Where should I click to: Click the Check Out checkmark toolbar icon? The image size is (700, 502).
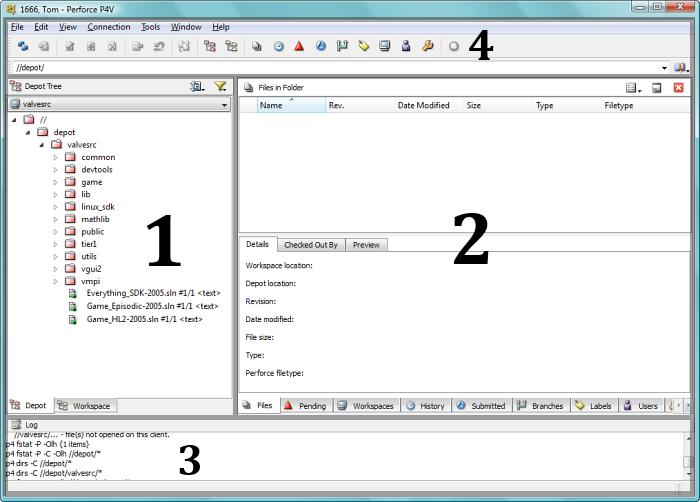(x=69, y=46)
